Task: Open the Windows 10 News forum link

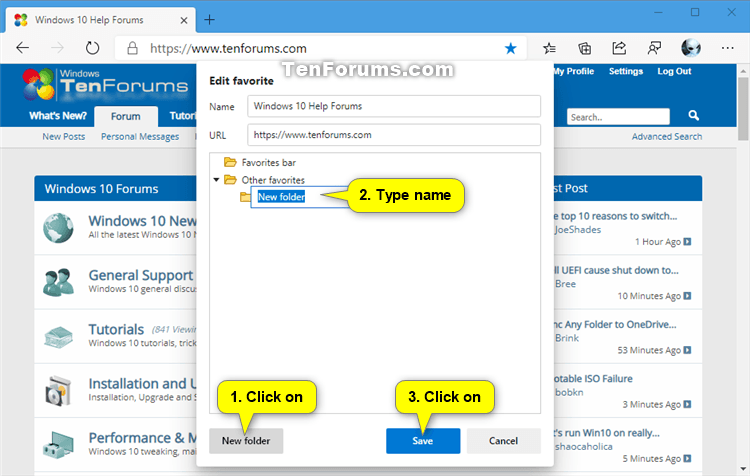Action: click(142, 221)
